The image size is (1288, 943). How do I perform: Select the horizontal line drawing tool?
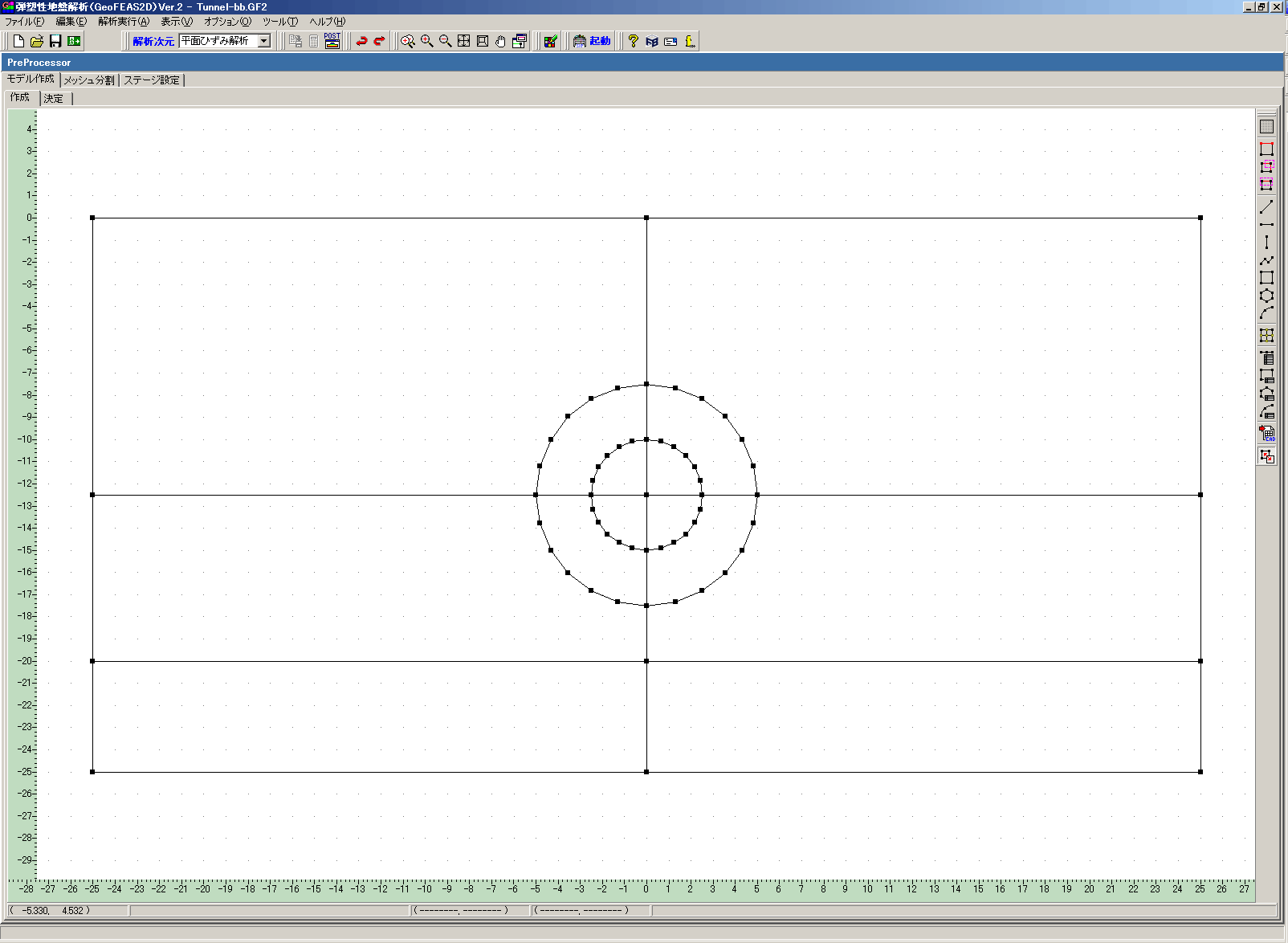(1266, 224)
